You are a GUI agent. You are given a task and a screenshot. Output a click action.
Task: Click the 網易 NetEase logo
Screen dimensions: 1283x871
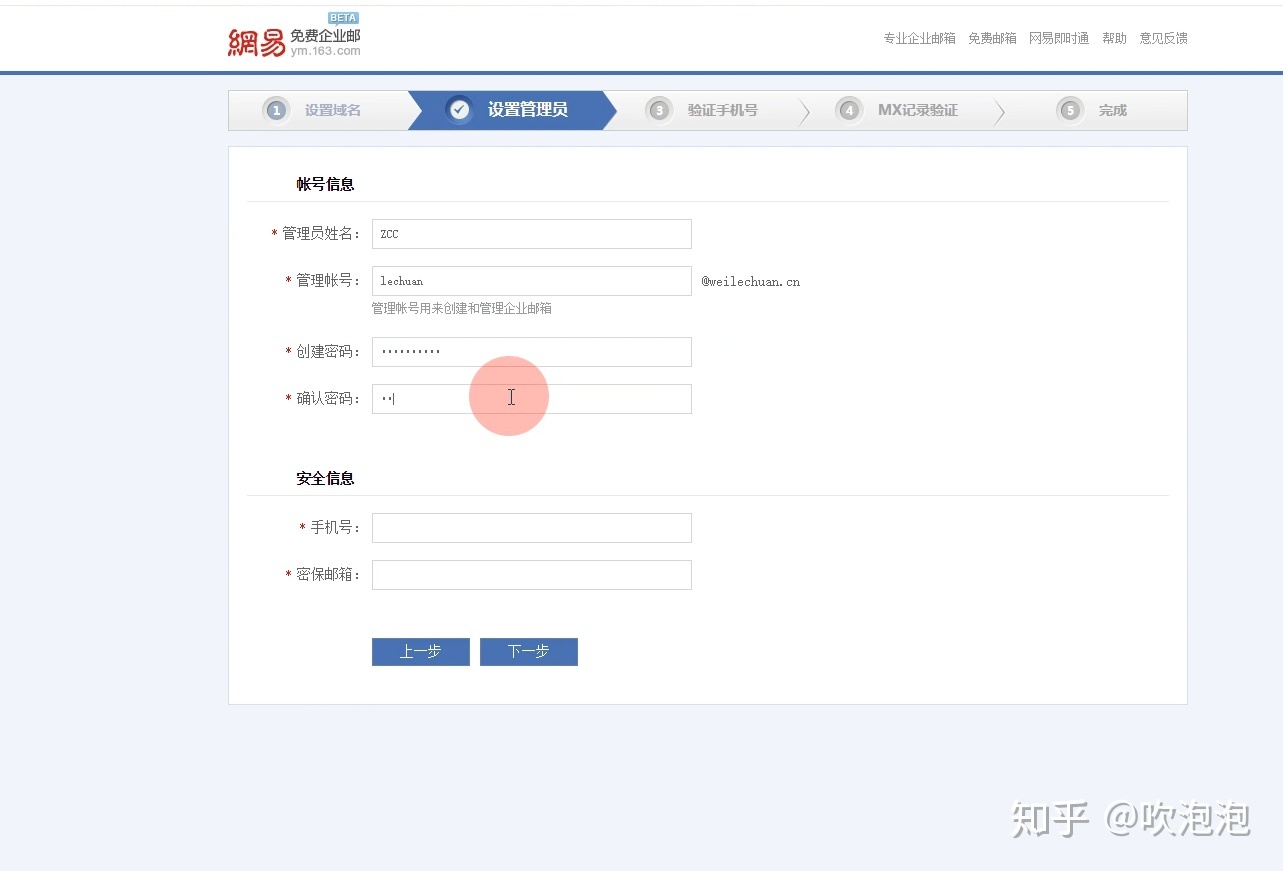point(256,39)
